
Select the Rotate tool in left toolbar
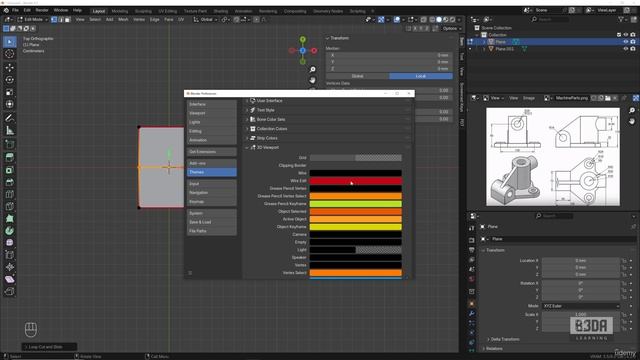[x=10, y=80]
